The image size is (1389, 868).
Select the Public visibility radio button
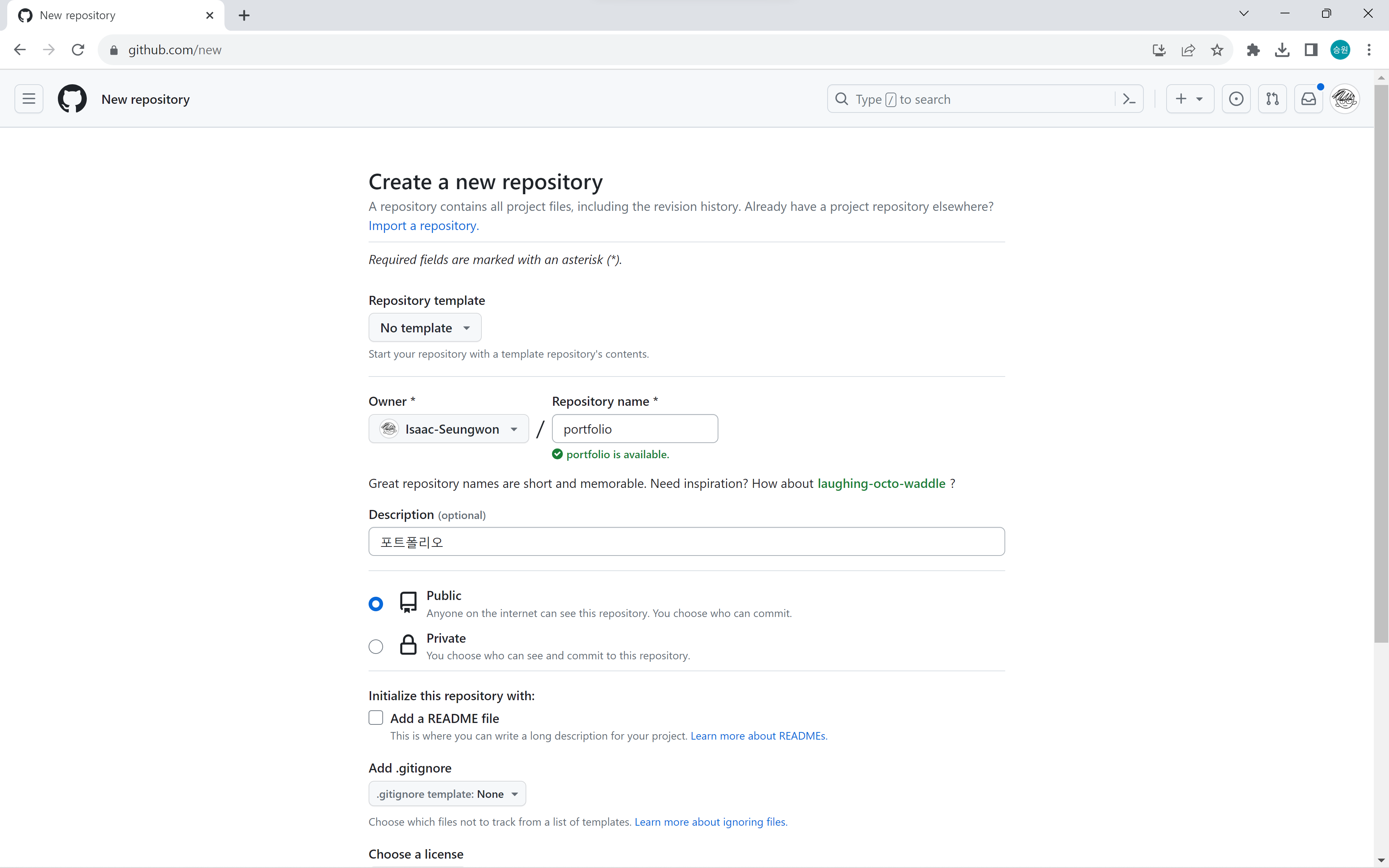click(x=376, y=604)
